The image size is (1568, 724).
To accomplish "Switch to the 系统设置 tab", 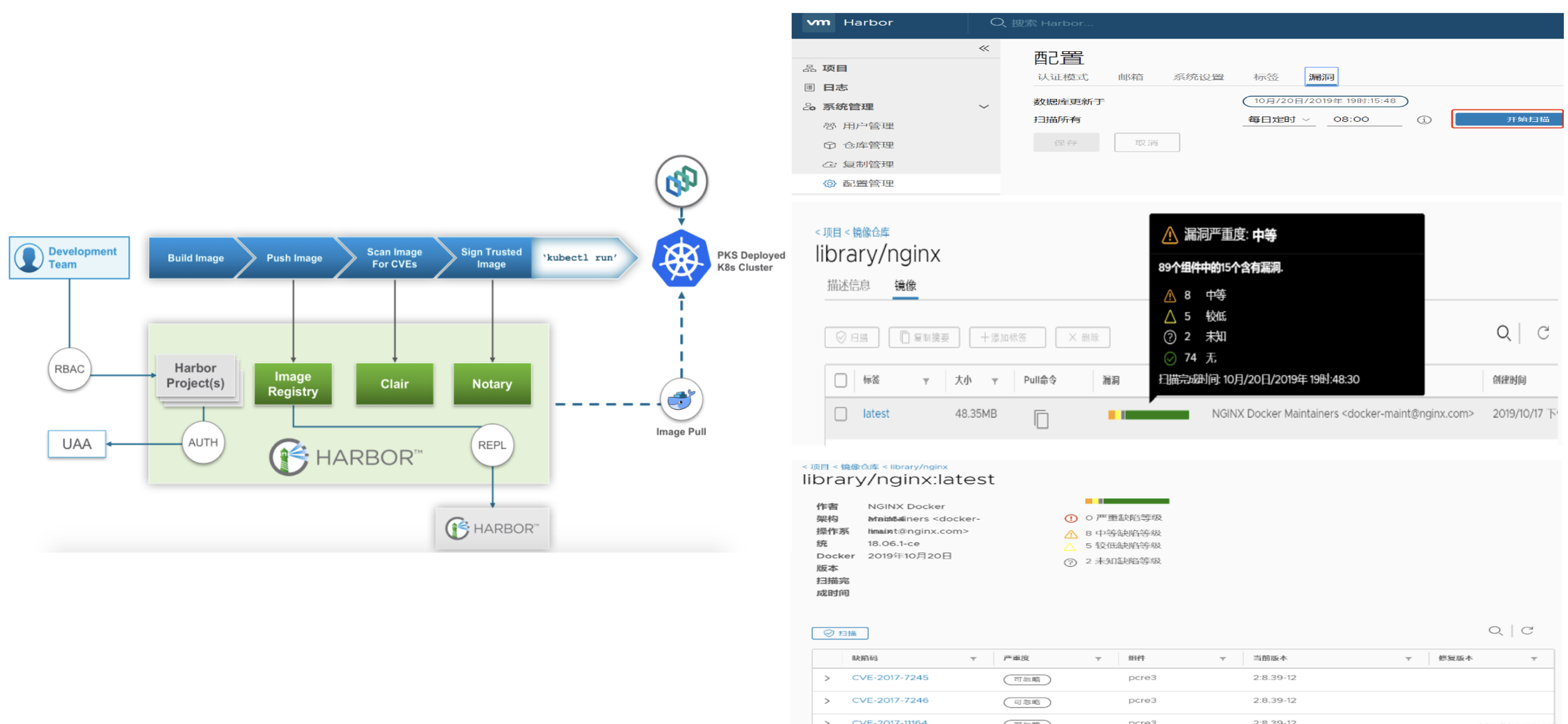I will tap(1198, 77).
